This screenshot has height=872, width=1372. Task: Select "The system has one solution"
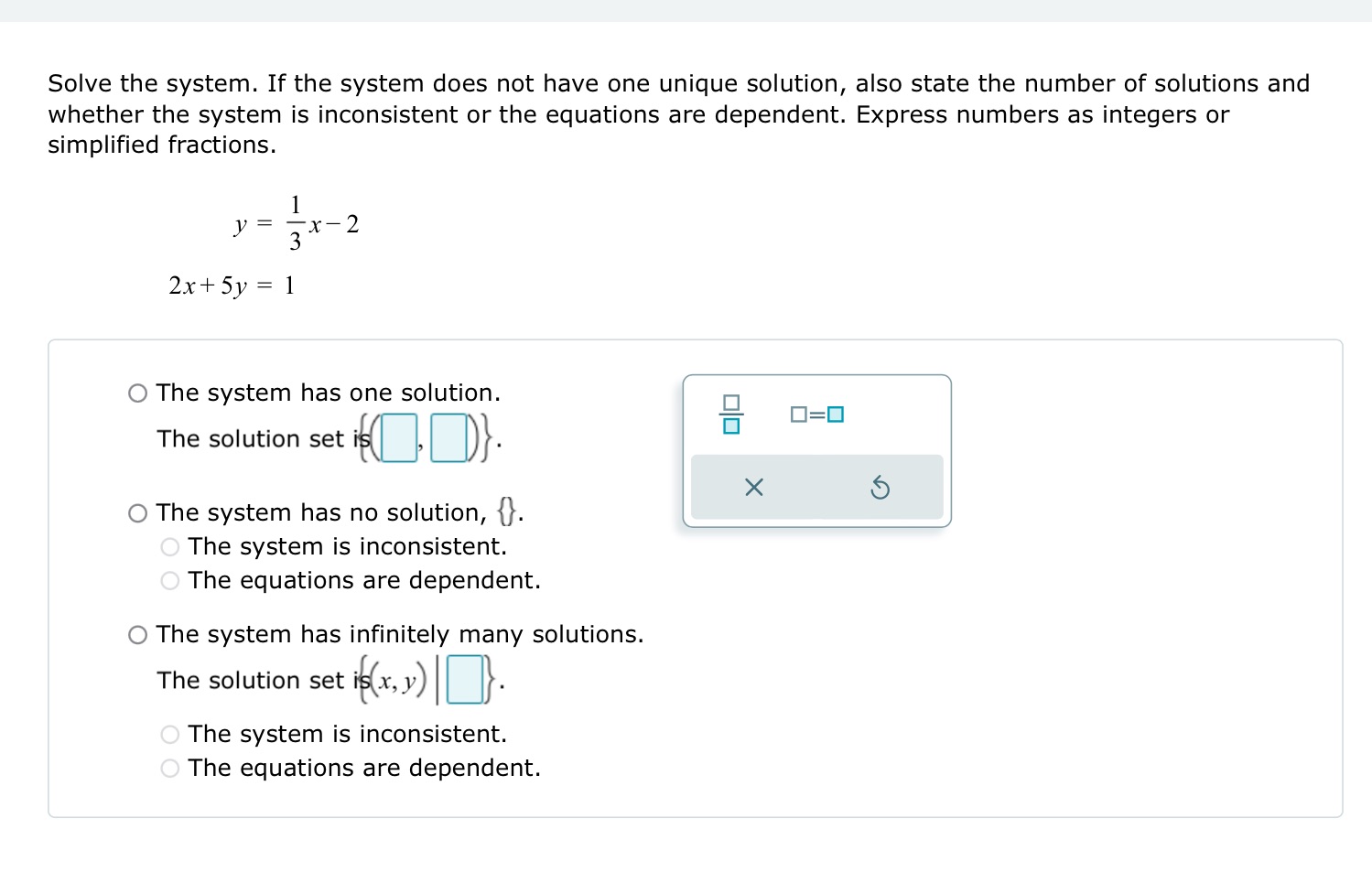tap(137, 393)
